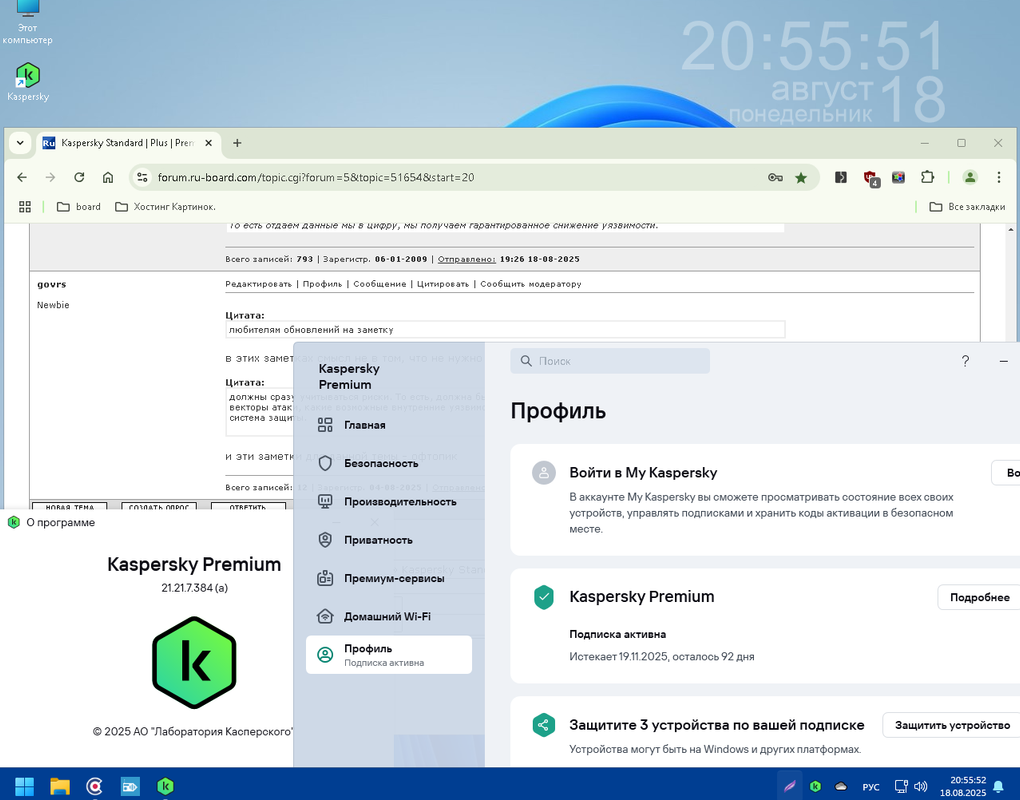Open the Все закладки folder

(x=967, y=207)
